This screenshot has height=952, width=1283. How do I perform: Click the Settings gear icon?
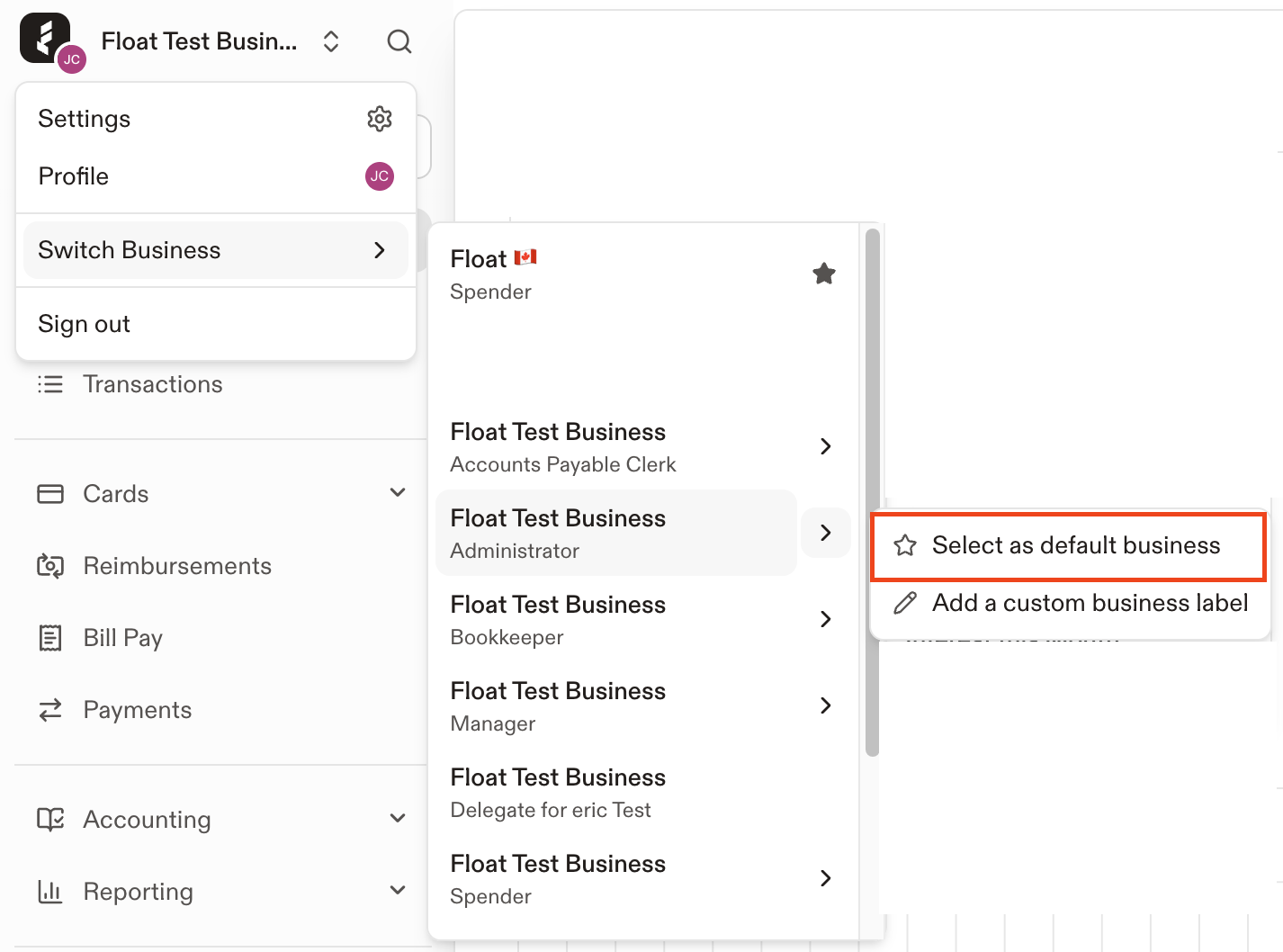point(380,119)
